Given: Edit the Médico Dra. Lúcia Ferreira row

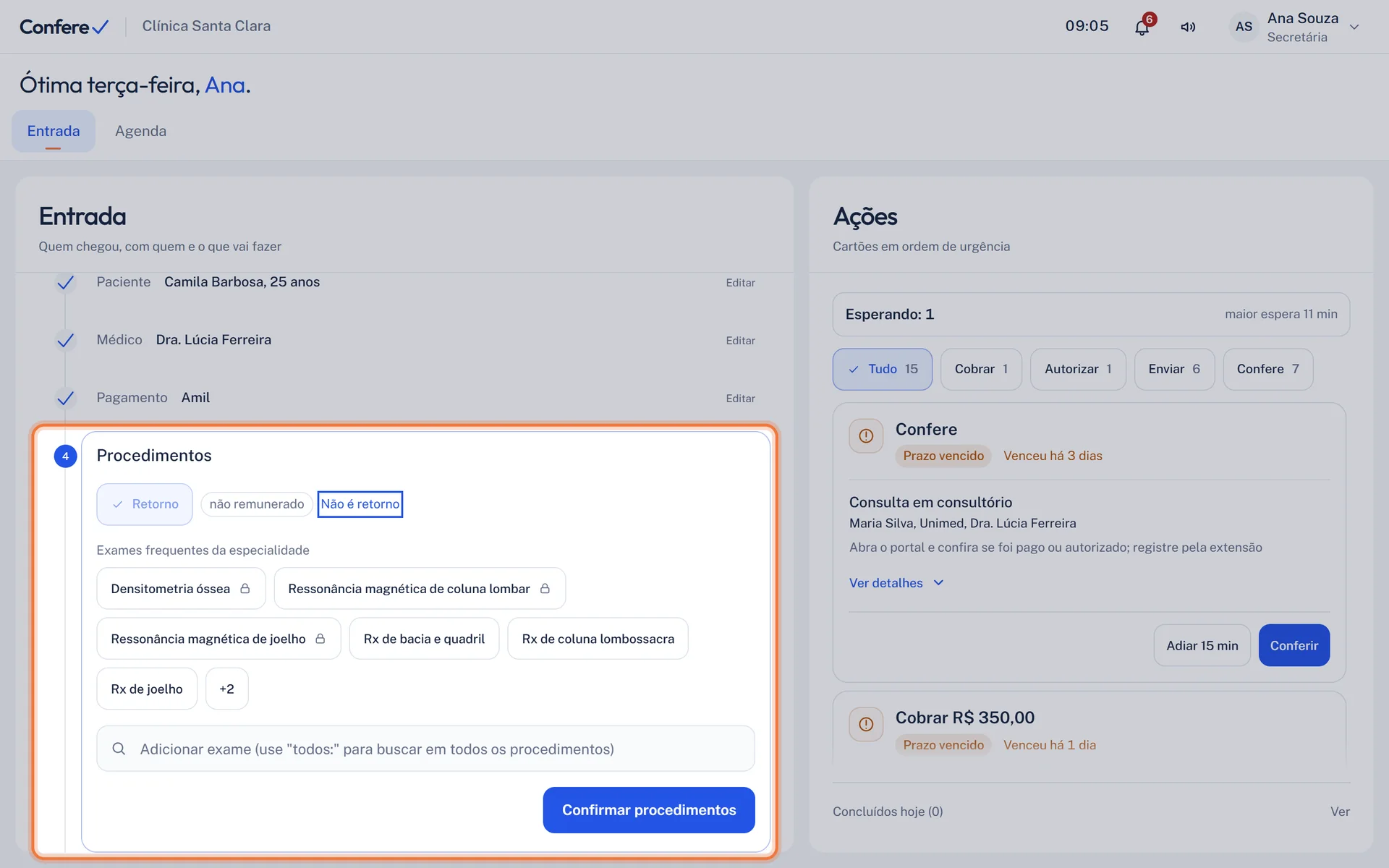Looking at the screenshot, I should coord(740,341).
